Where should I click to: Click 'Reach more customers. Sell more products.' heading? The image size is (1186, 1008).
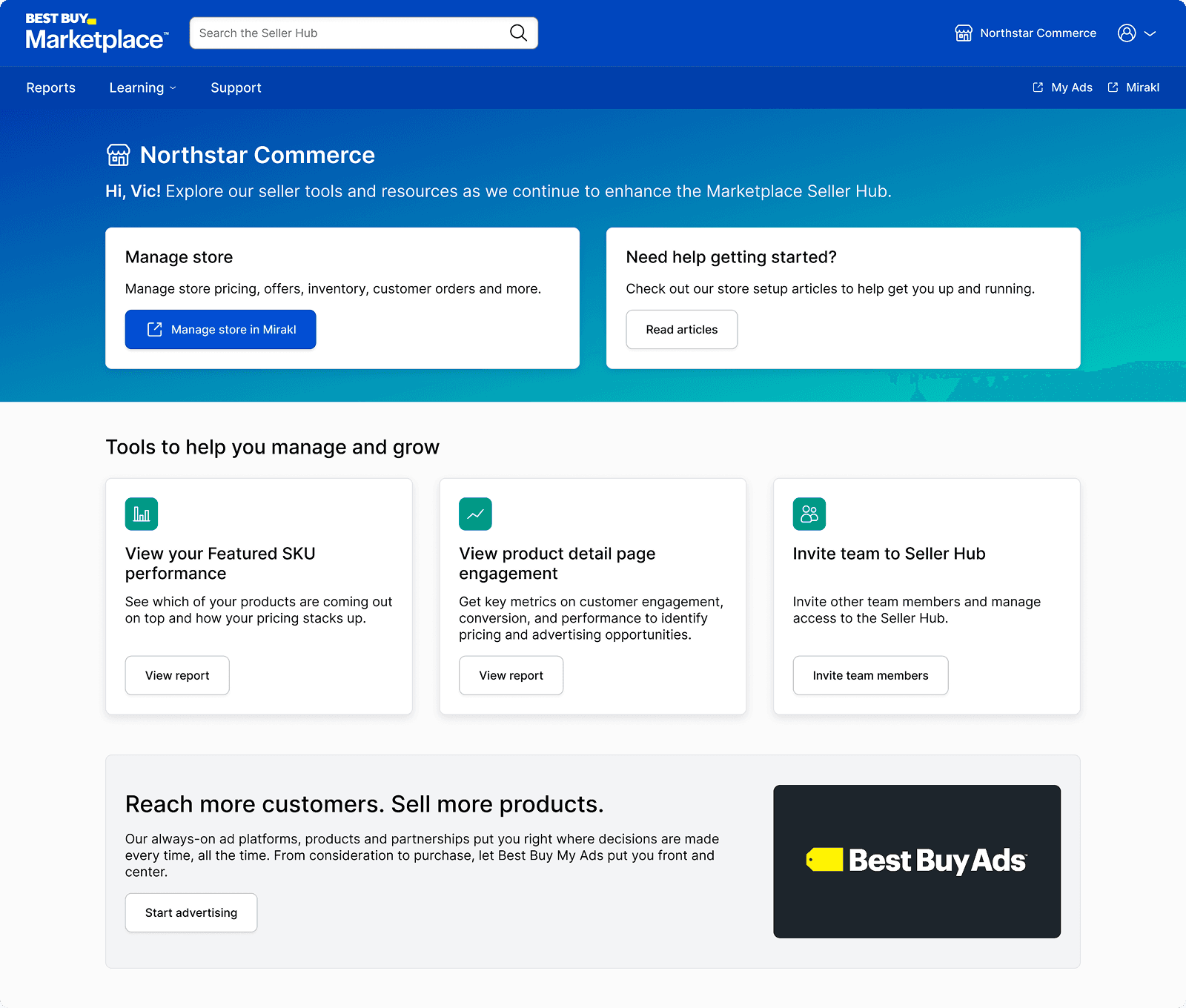tap(365, 804)
